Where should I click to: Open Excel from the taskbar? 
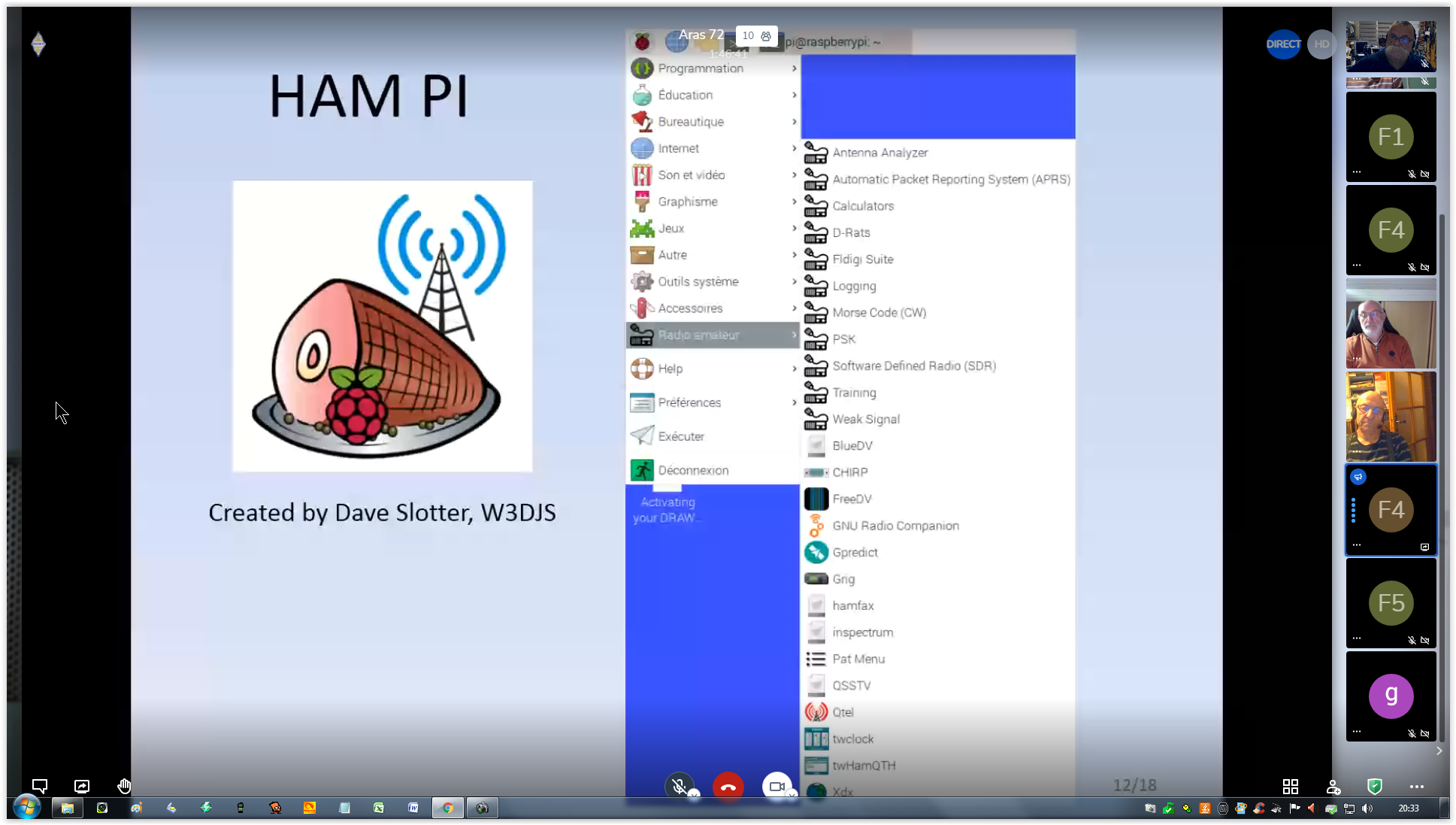pos(379,808)
